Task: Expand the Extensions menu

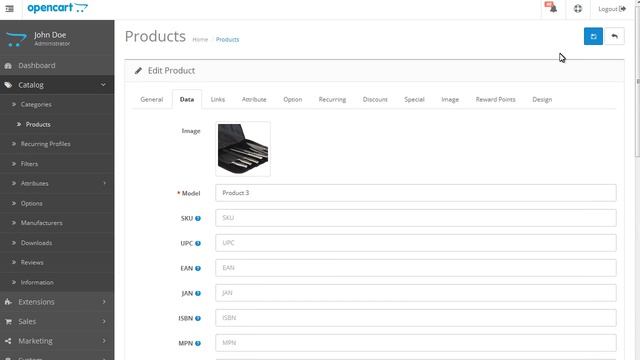Action: [57, 302]
